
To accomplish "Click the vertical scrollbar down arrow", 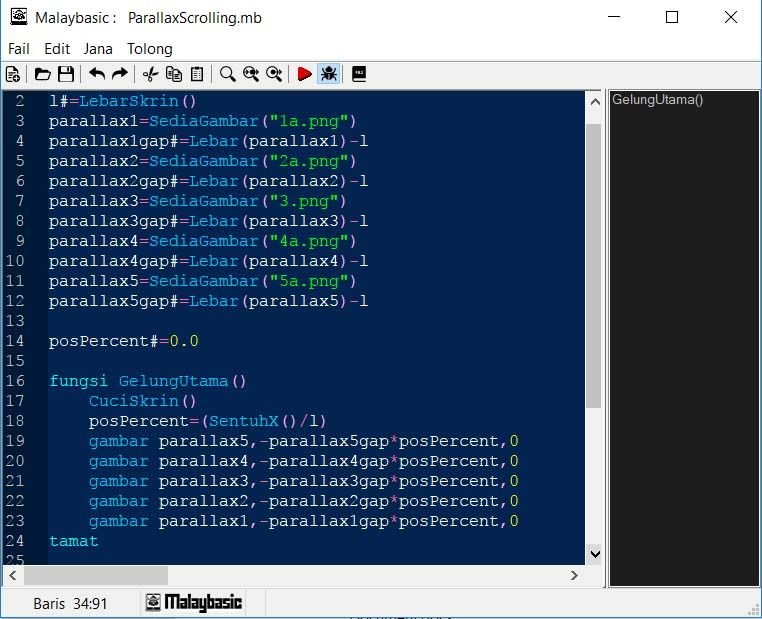I will (x=595, y=553).
